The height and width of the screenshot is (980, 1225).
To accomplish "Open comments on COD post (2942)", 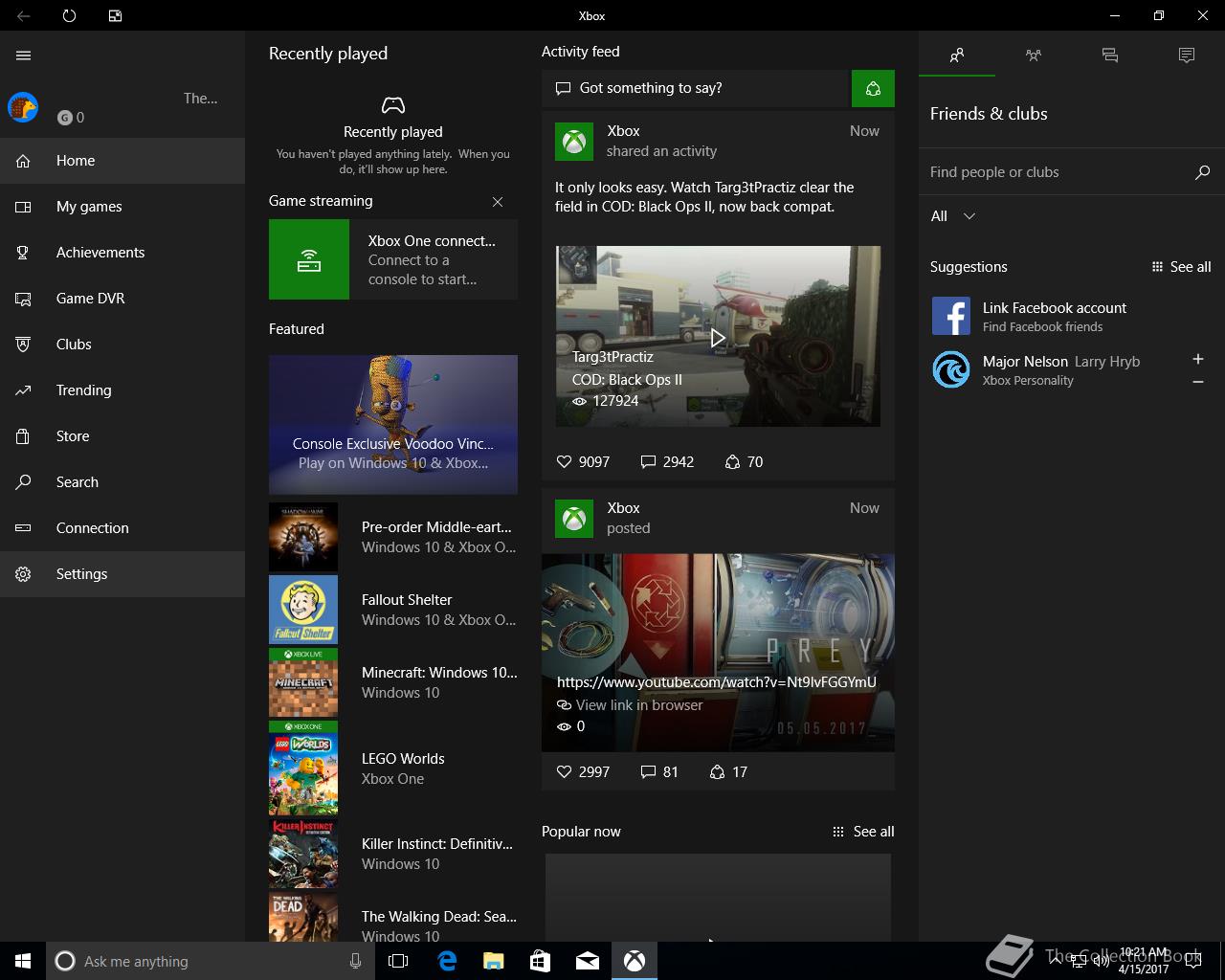I will [x=667, y=462].
